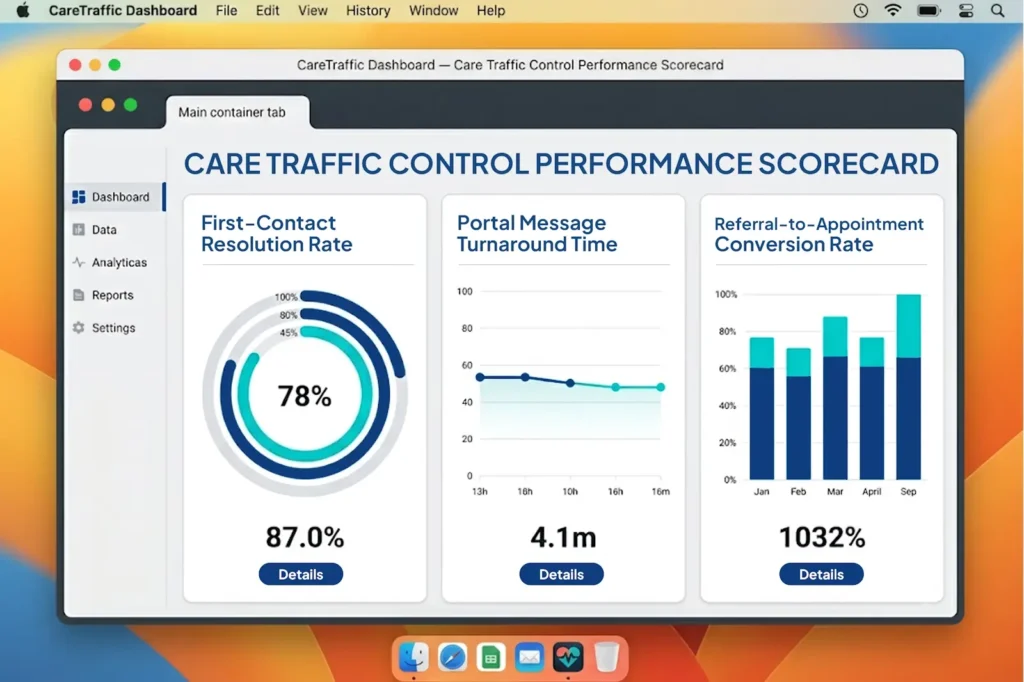This screenshot has height=682, width=1024.
Task: Click the 4.1m turnaround value
Action: click(563, 537)
